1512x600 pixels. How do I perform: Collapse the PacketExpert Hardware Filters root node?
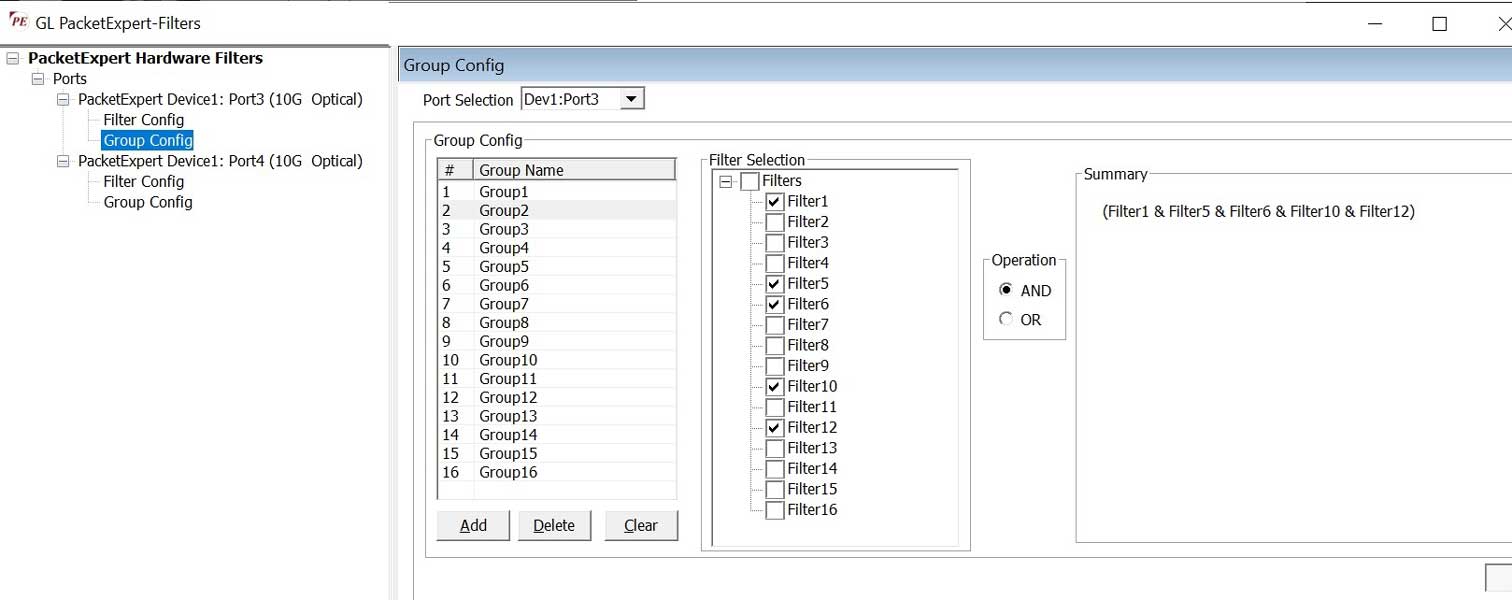tap(12, 58)
